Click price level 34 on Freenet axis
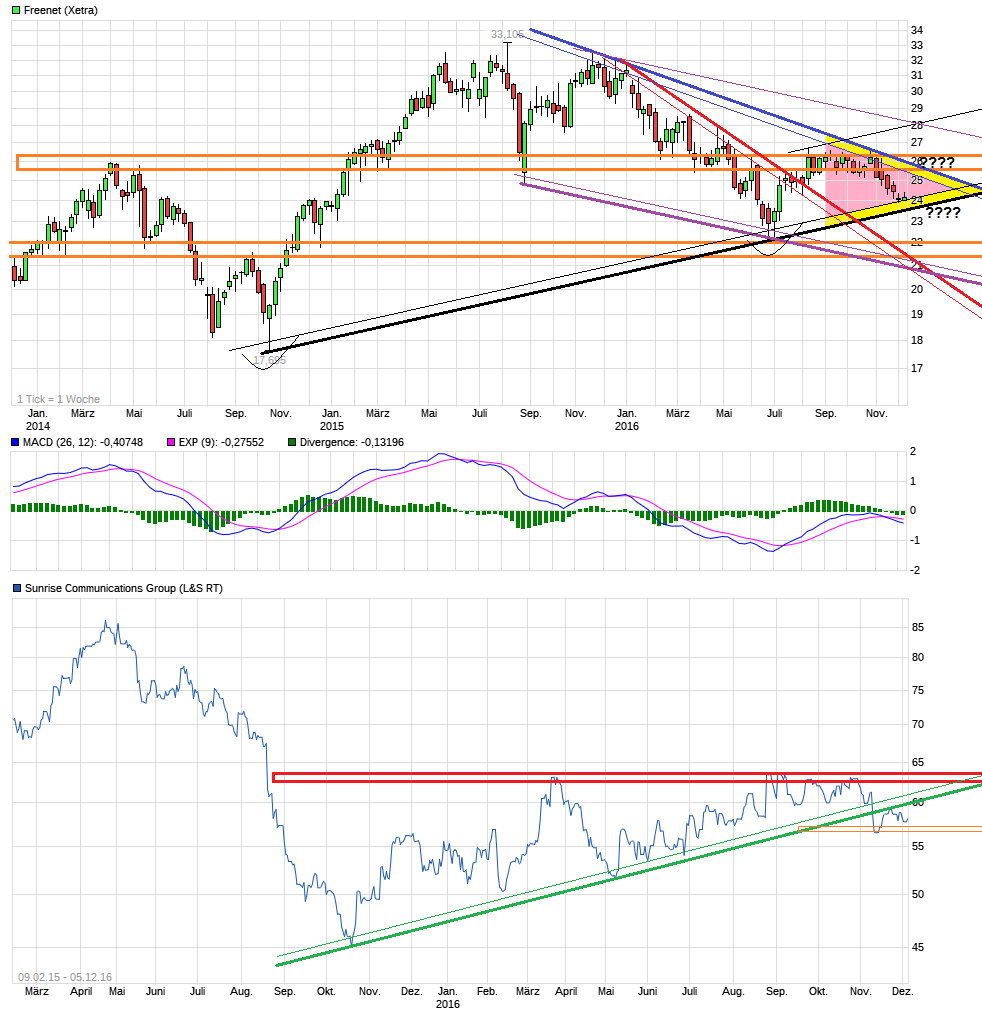Screen dimensions: 982x1028 (916, 30)
